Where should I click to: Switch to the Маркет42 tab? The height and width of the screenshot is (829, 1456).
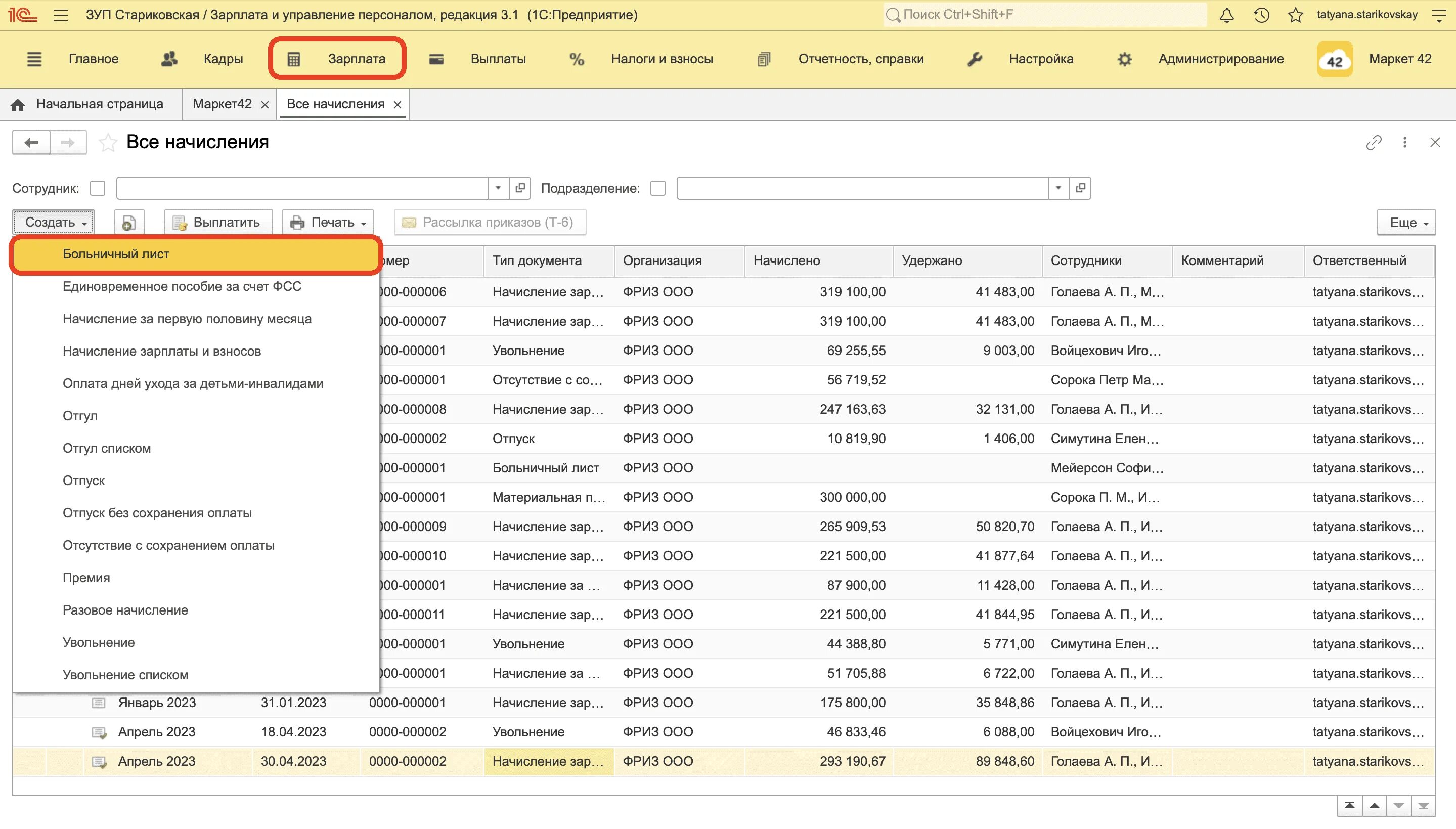[222, 104]
